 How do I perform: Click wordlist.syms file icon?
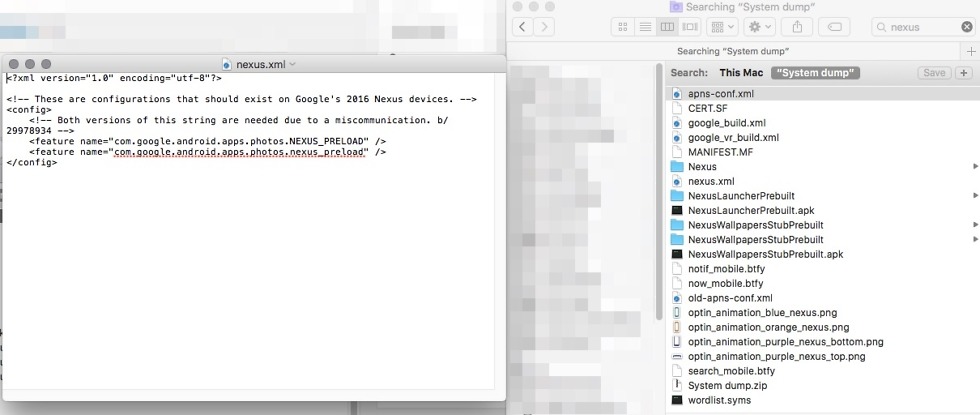676,400
